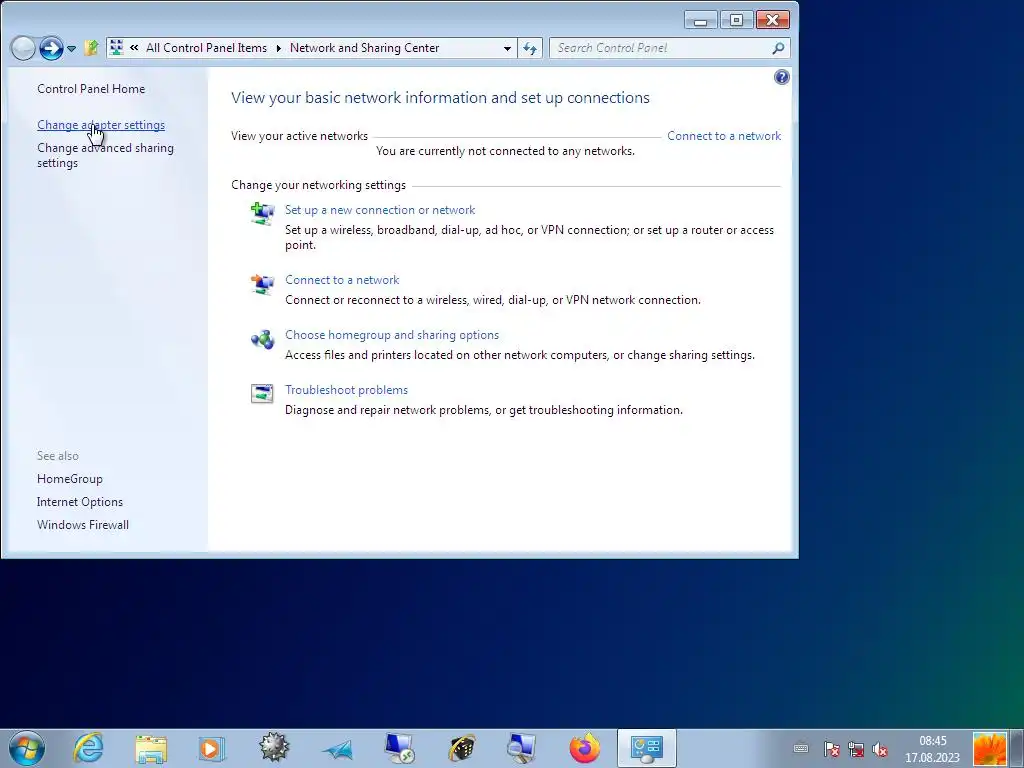This screenshot has height=768, width=1024.
Task: Click the network disconnected tray icon
Action: [x=856, y=748]
